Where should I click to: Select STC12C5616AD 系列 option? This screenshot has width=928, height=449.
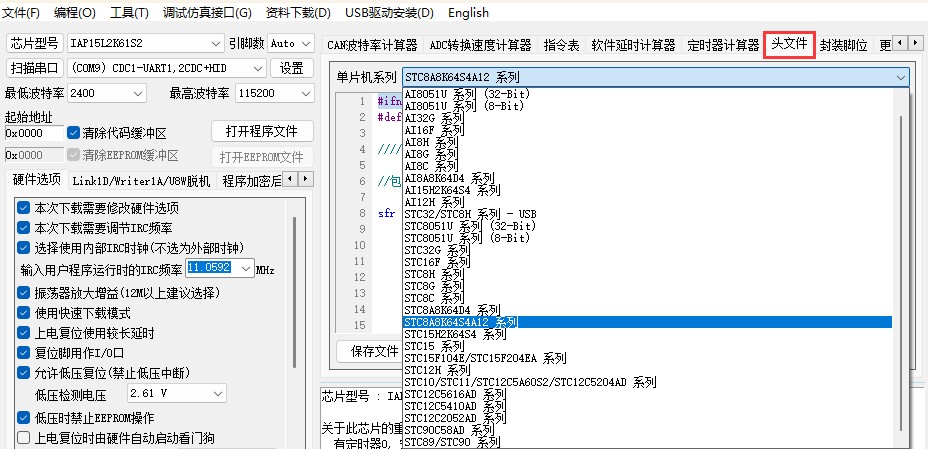pyautogui.click(x=647, y=394)
